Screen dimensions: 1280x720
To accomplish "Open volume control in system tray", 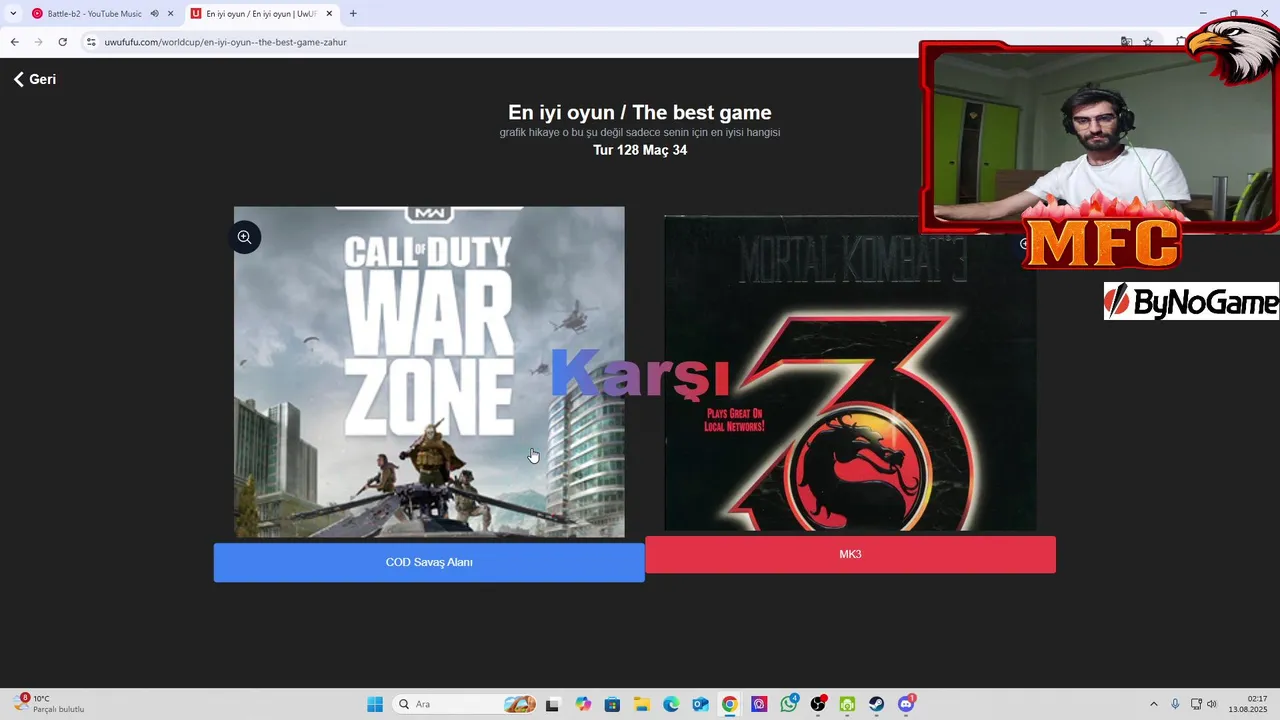I will pyautogui.click(x=1212, y=704).
